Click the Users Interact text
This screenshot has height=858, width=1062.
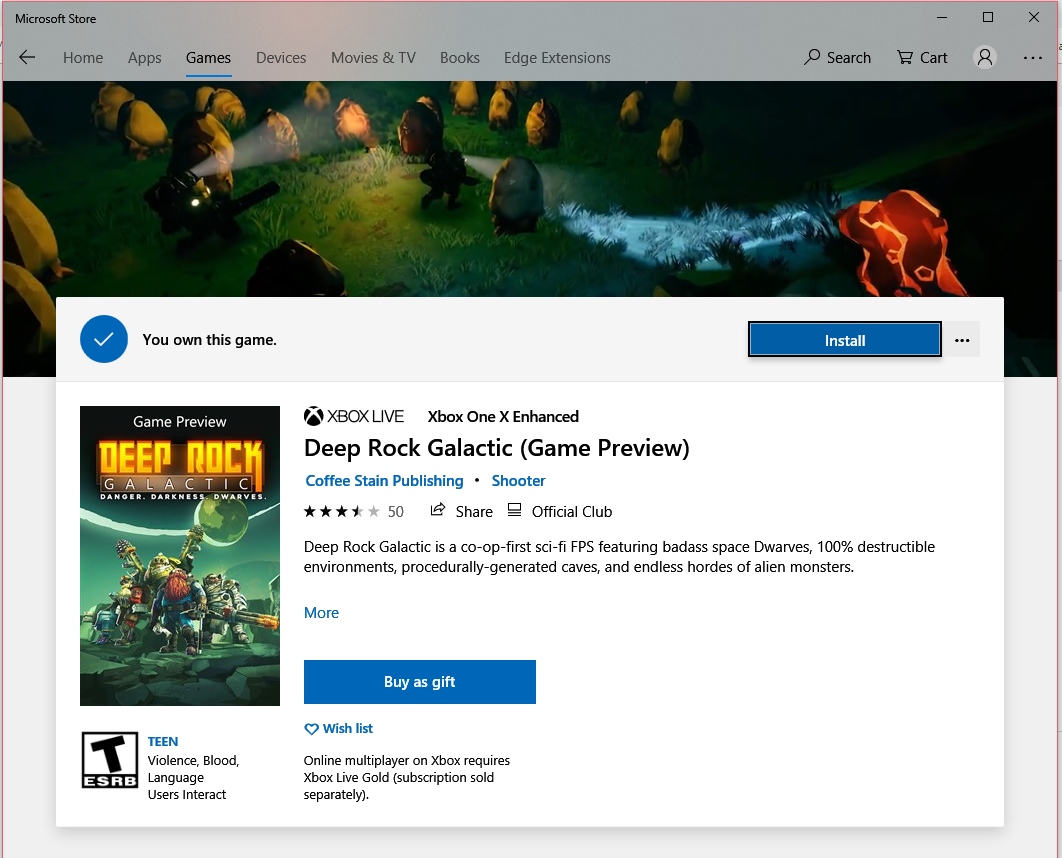(187, 794)
